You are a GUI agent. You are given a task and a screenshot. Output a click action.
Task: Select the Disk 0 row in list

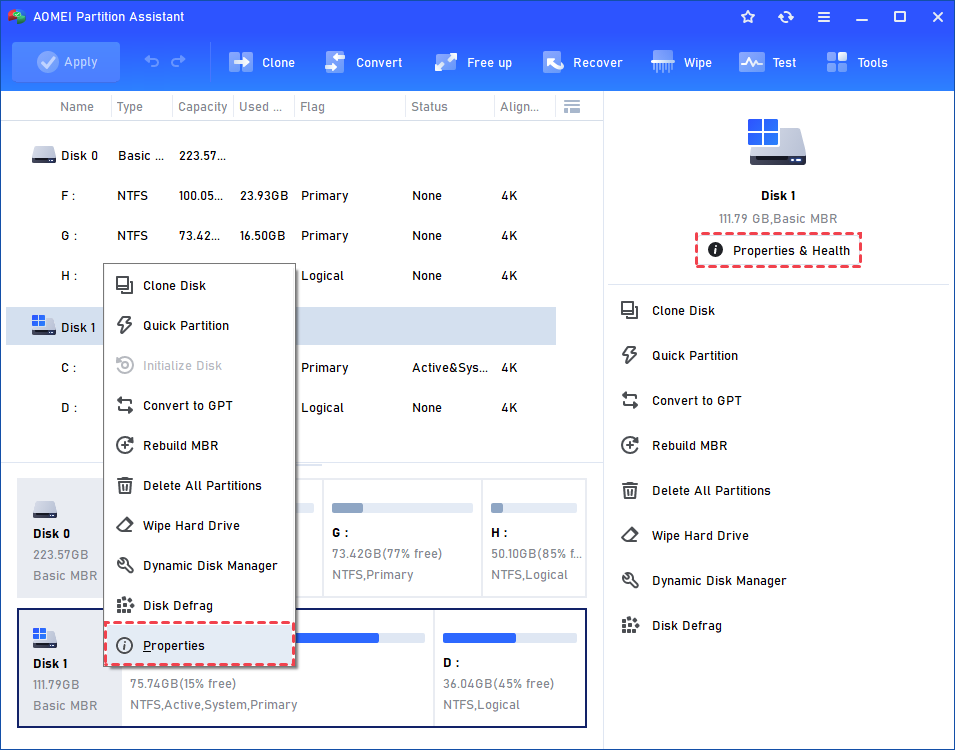(281, 156)
